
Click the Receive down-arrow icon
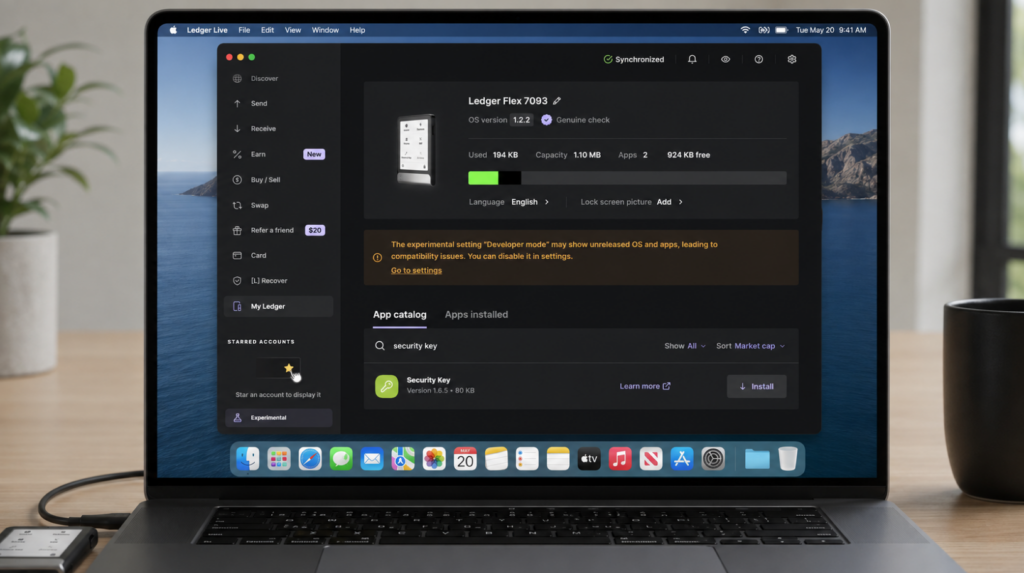tap(237, 129)
